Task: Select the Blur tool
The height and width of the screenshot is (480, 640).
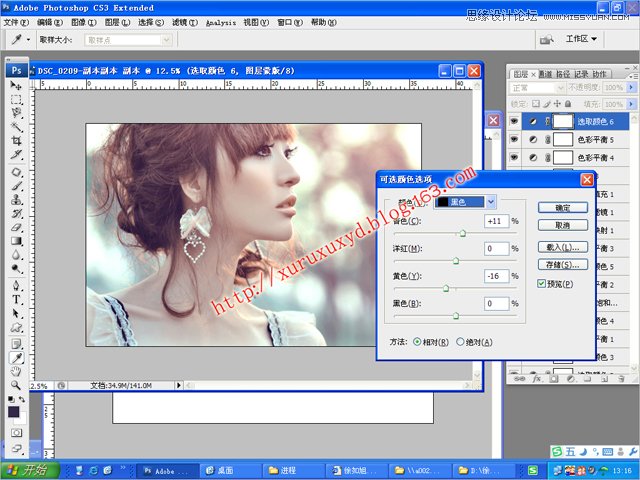Action: pyautogui.click(x=16, y=255)
